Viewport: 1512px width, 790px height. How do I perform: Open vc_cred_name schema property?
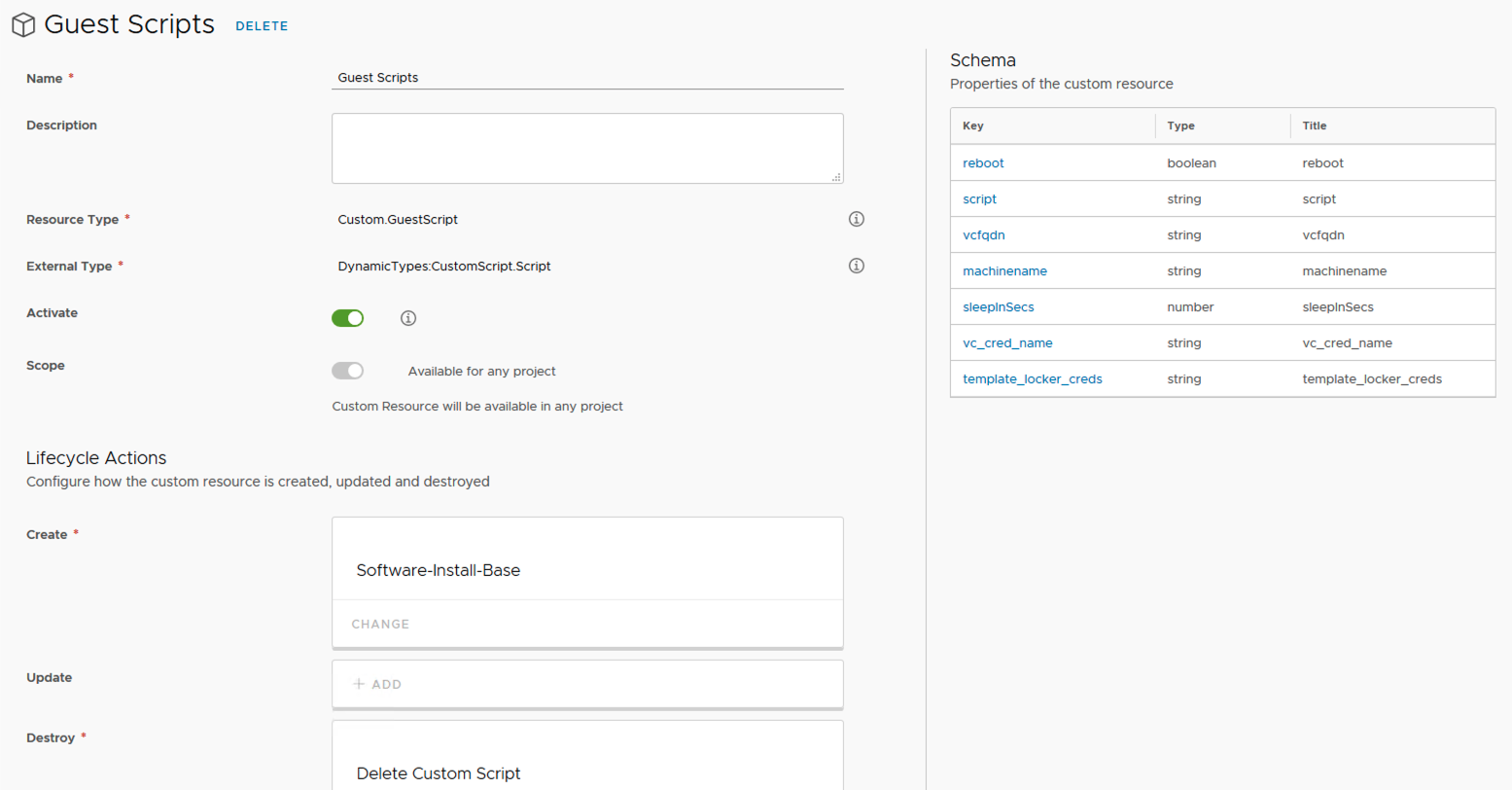coord(1007,343)
